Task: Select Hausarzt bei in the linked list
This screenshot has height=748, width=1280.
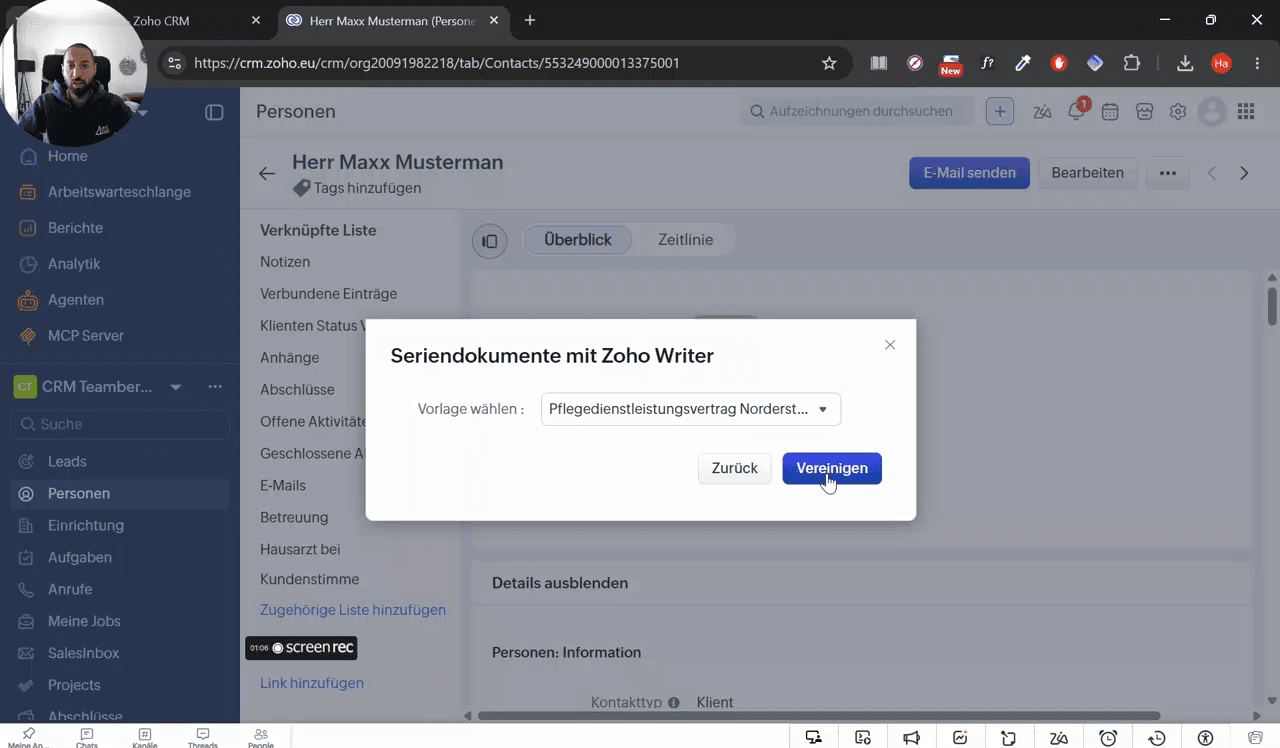Action: click(300, 549)
